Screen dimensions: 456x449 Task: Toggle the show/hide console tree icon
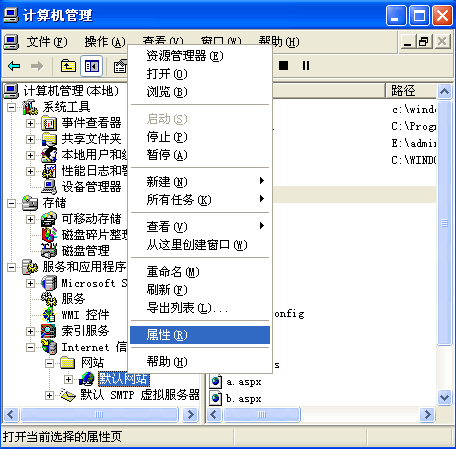(92, 66)
